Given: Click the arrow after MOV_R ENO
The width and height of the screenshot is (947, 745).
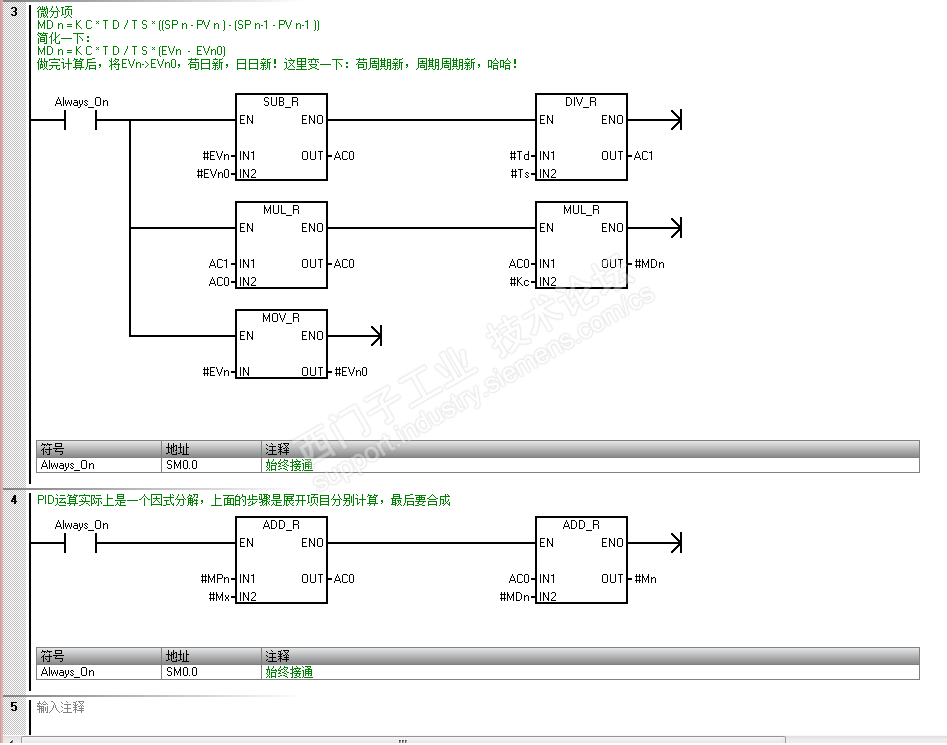Looking at the screenshot, I should pos(376,336).
